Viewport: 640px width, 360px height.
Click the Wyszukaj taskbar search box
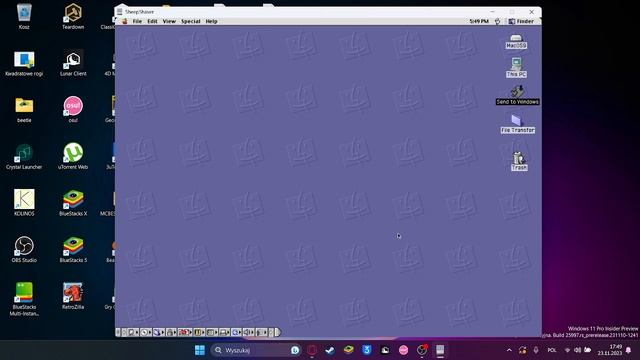pos(256,350)
